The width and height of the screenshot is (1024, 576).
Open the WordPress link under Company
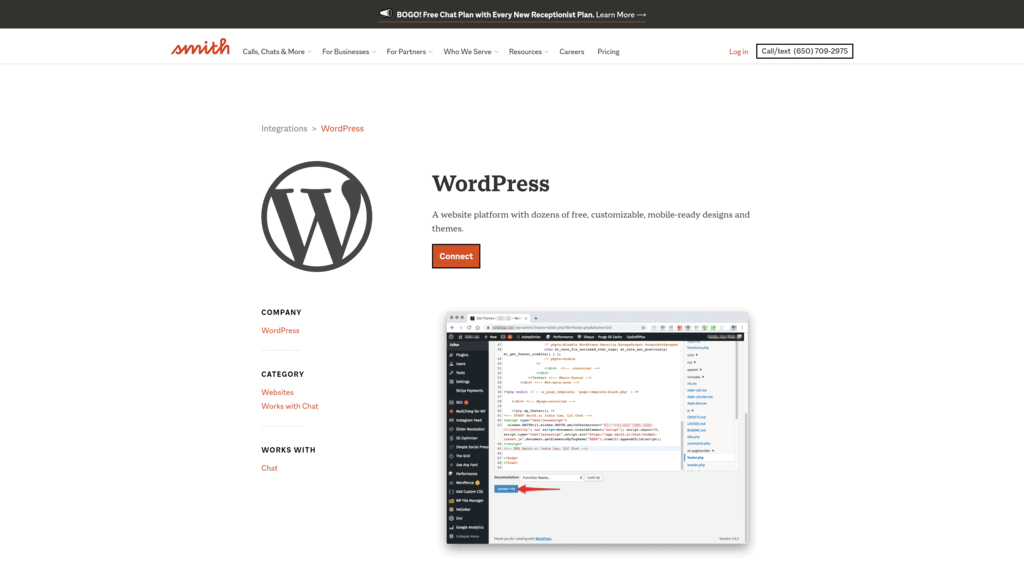pos(280,330)
